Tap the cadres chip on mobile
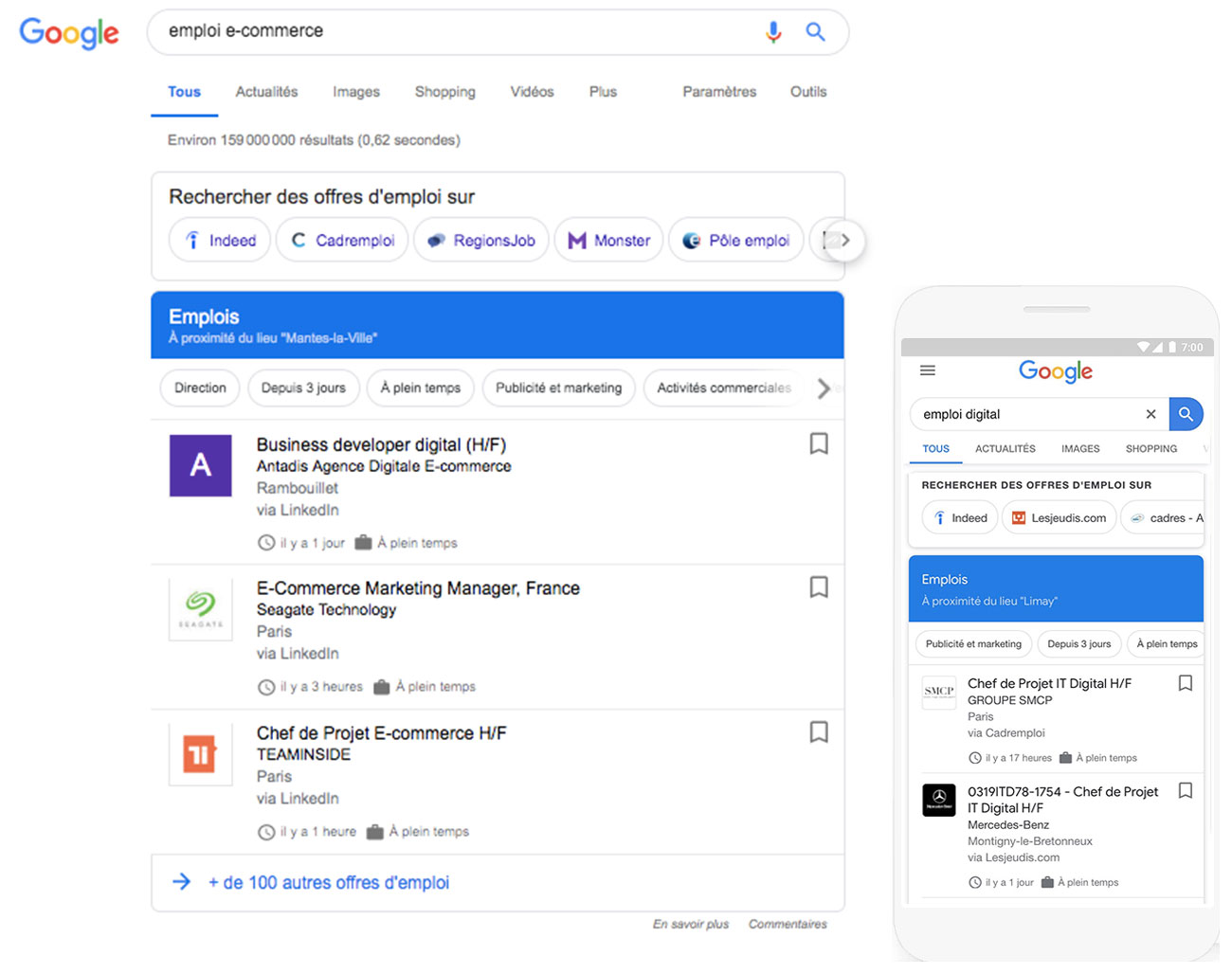 [x=1163, y=518]
